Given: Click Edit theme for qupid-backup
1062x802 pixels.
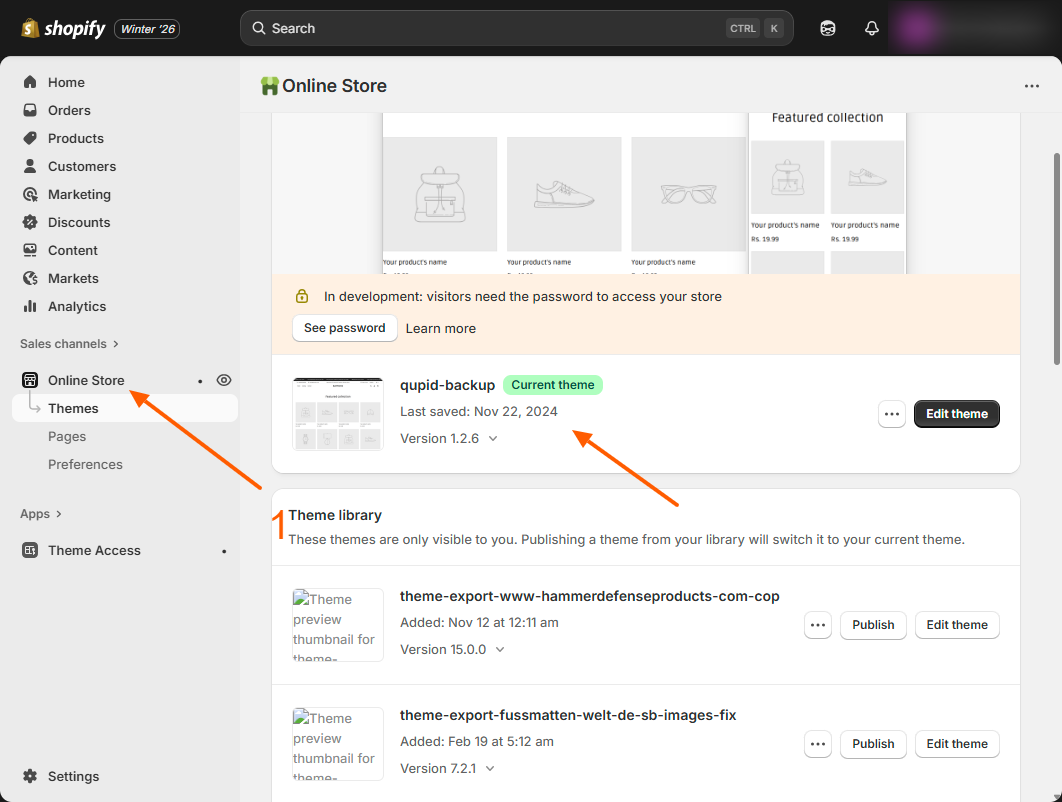Looking at the screenshot, I should pyautogui.click(x=956, y=414).
